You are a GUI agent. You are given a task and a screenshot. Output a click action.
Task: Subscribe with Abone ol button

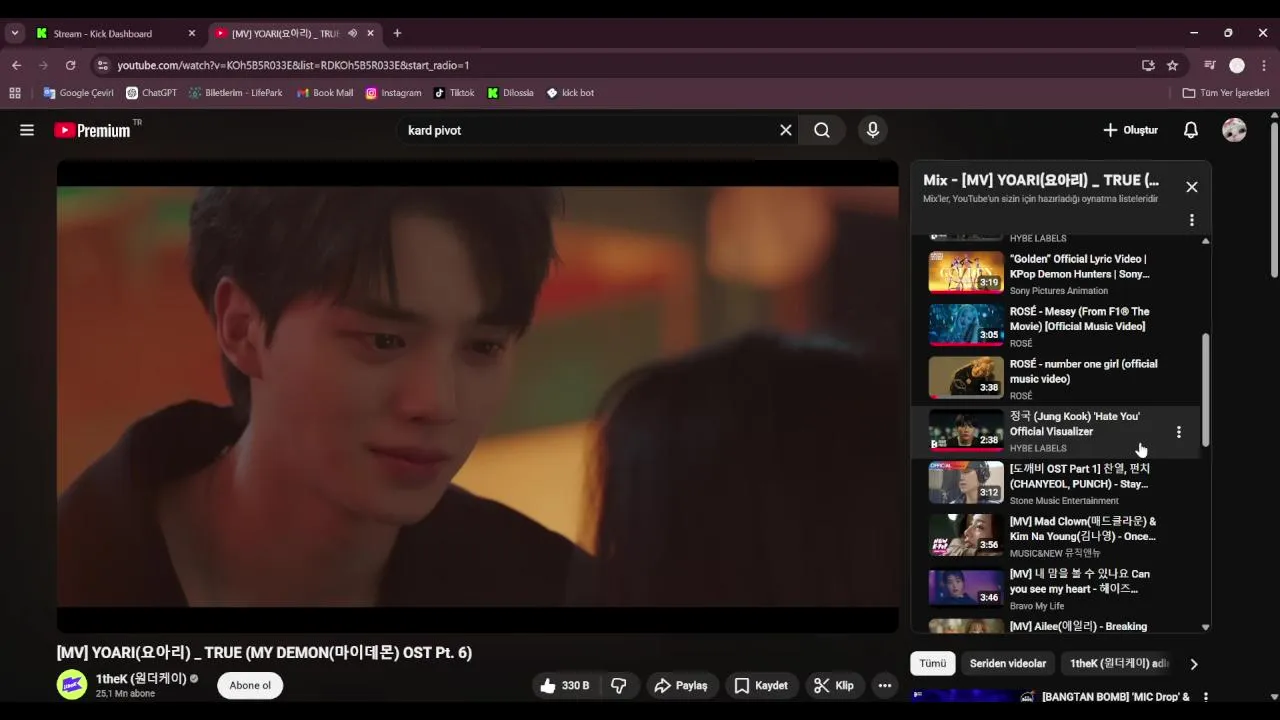tap(250, 685)
